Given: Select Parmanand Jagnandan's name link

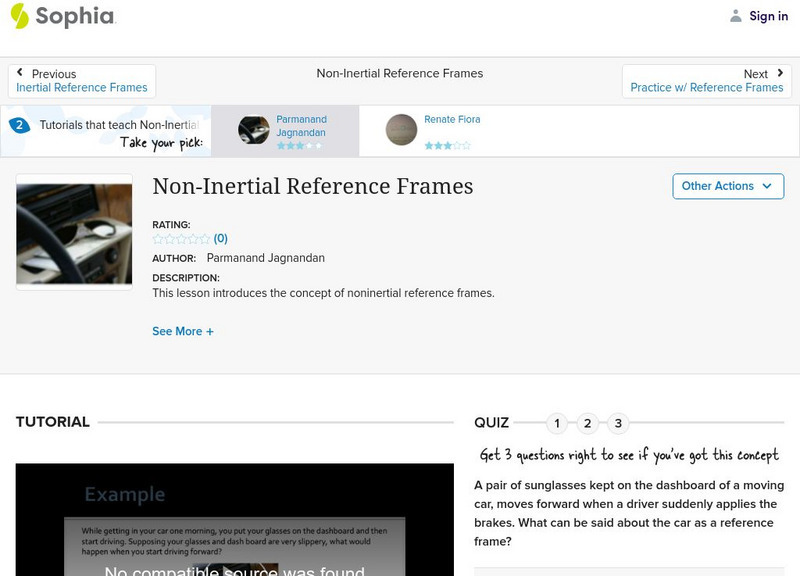Looking at the screenshot, I should click(301, 125).
